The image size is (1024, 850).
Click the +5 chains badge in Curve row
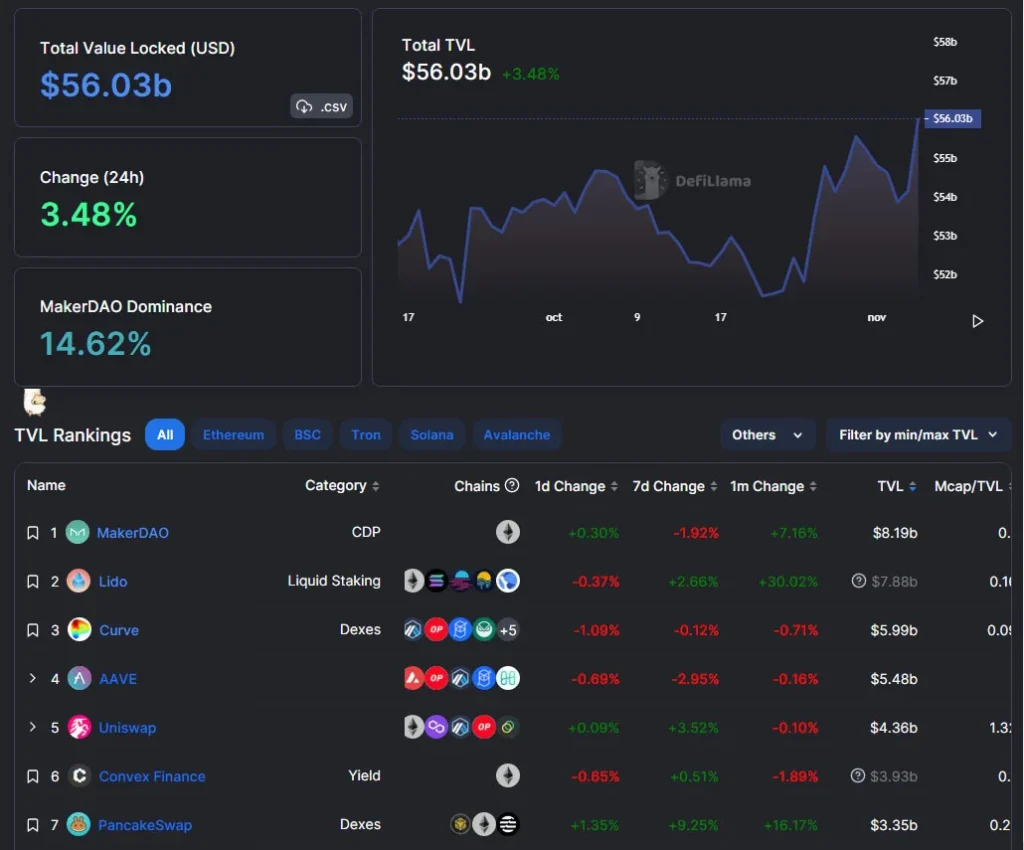(x=507, y=629)
